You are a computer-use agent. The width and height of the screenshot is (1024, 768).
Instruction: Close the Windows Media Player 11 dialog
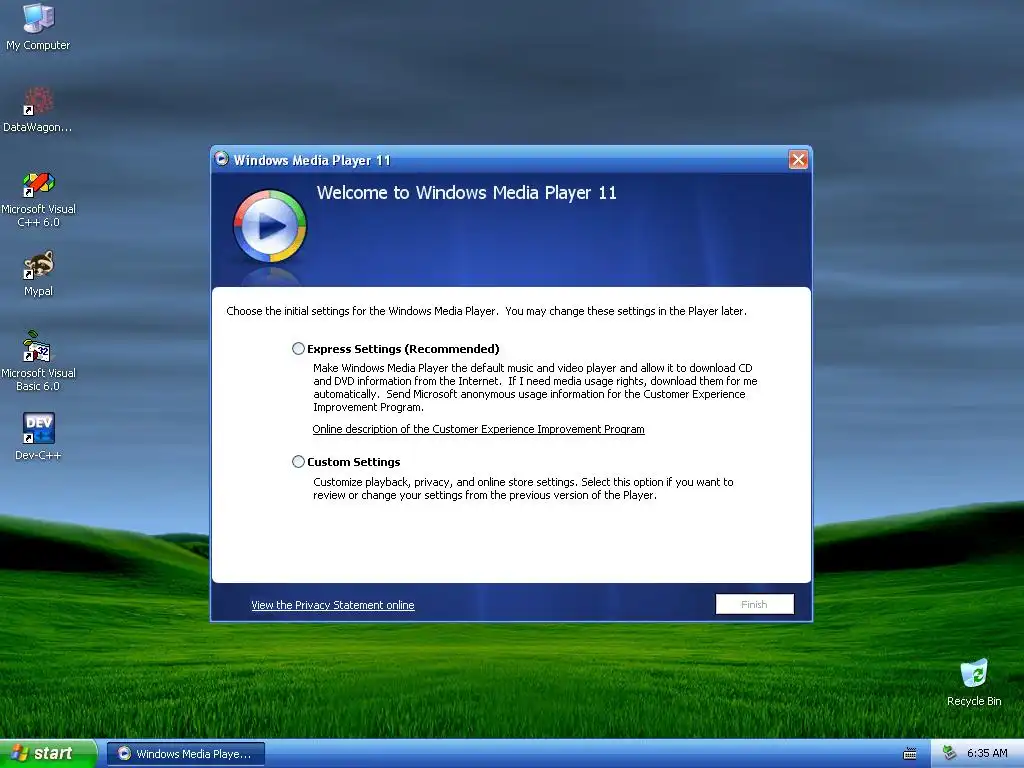(x=798, y=159)
